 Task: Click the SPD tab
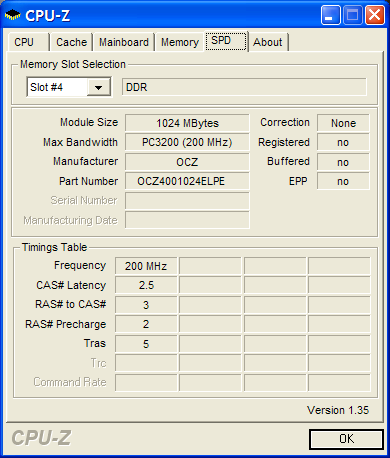coord(226,41)
